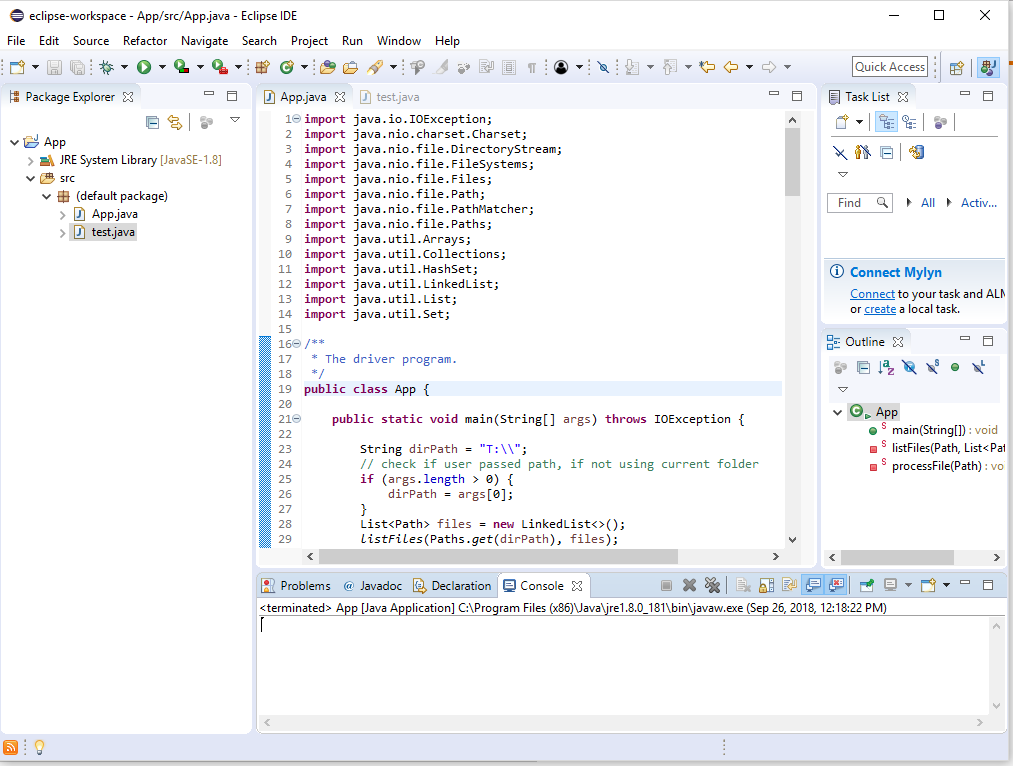Open the Run button dropdown arrow

click(x=162, y=68)
